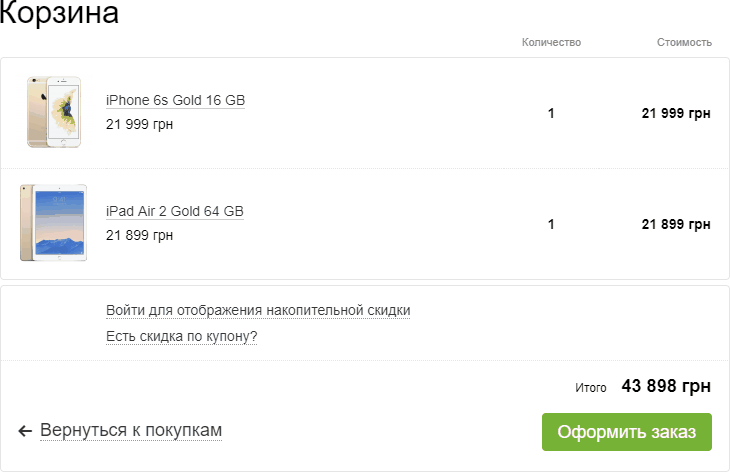Image resolution: width=730 pixels, height=474 pixels.
Task: Click the total amount 43 898 грн
Action: pyautogui.click(x=666, y=386)
